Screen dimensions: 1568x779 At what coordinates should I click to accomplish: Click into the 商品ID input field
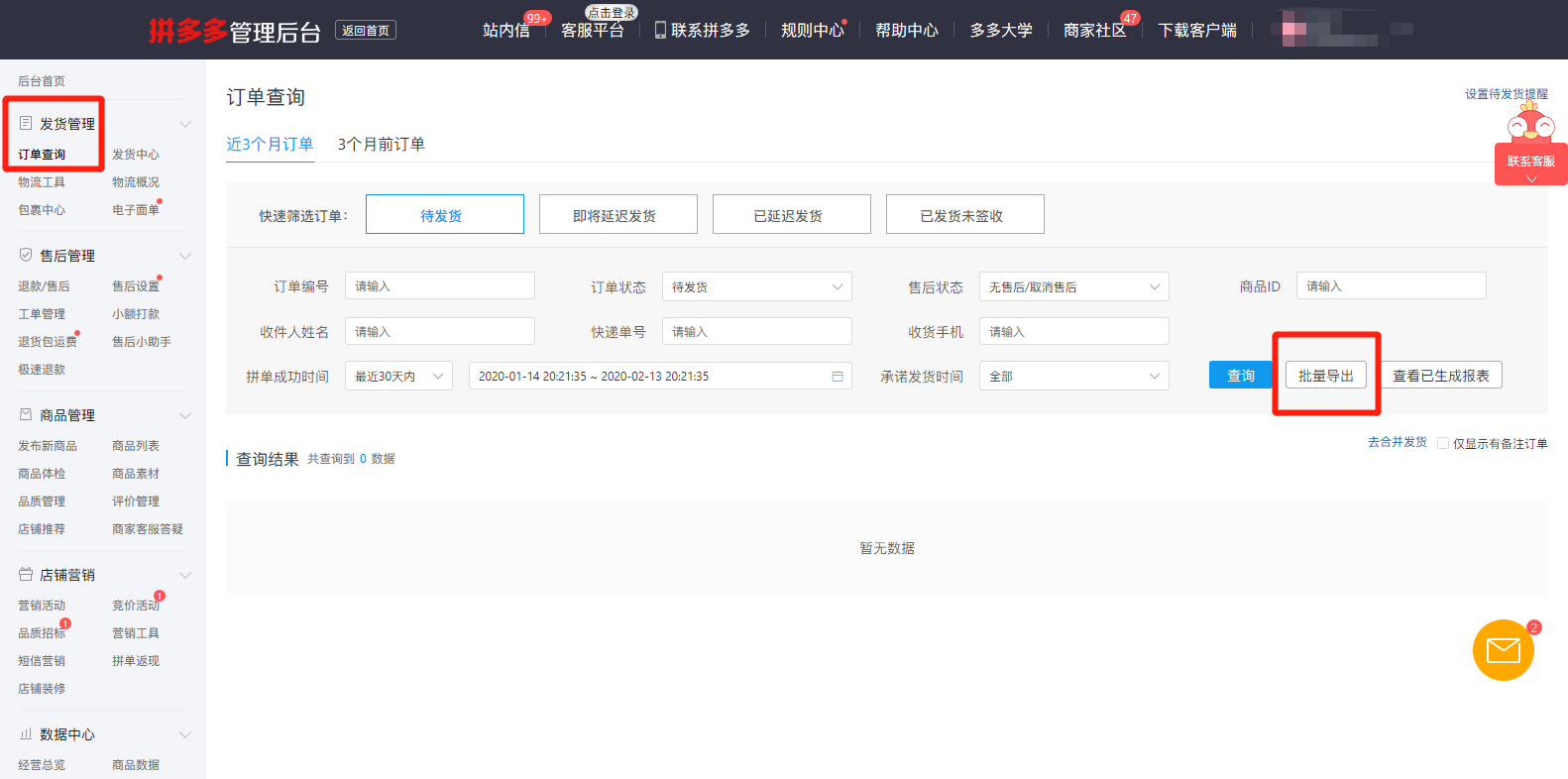(x=1392, y=285)
